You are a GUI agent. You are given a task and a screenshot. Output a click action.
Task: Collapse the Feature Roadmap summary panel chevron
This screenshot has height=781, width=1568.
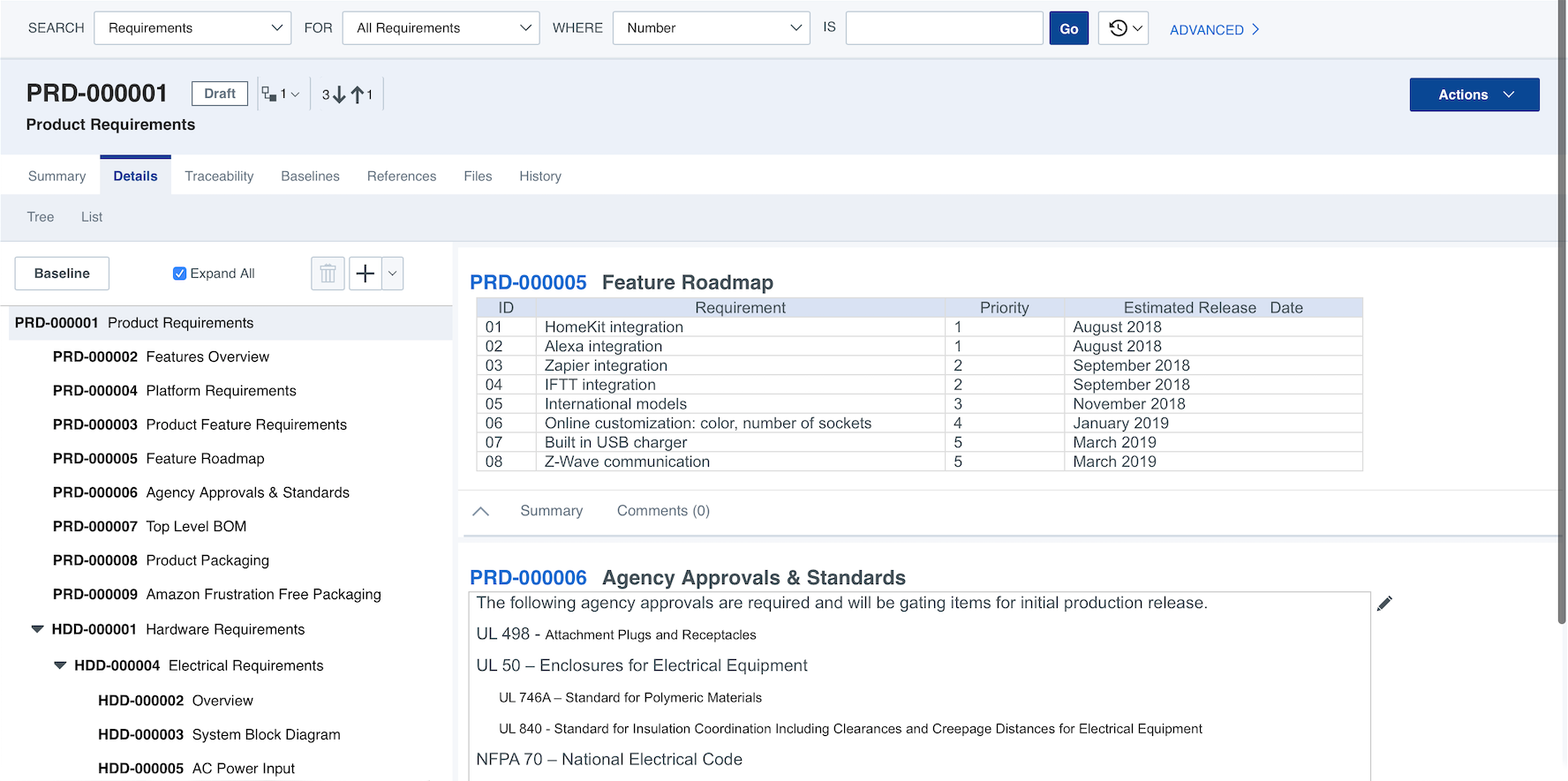click(x=480, y=511)
